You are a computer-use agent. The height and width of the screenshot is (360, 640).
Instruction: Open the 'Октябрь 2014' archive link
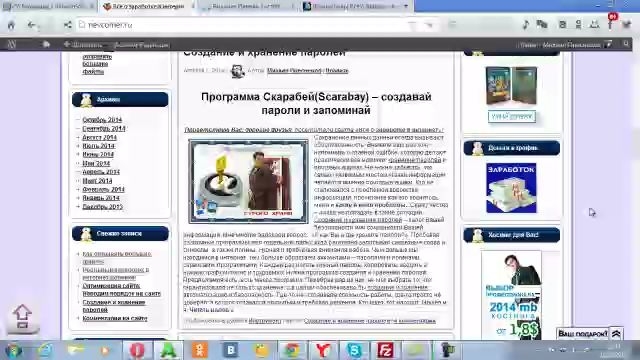pos(102,120)
